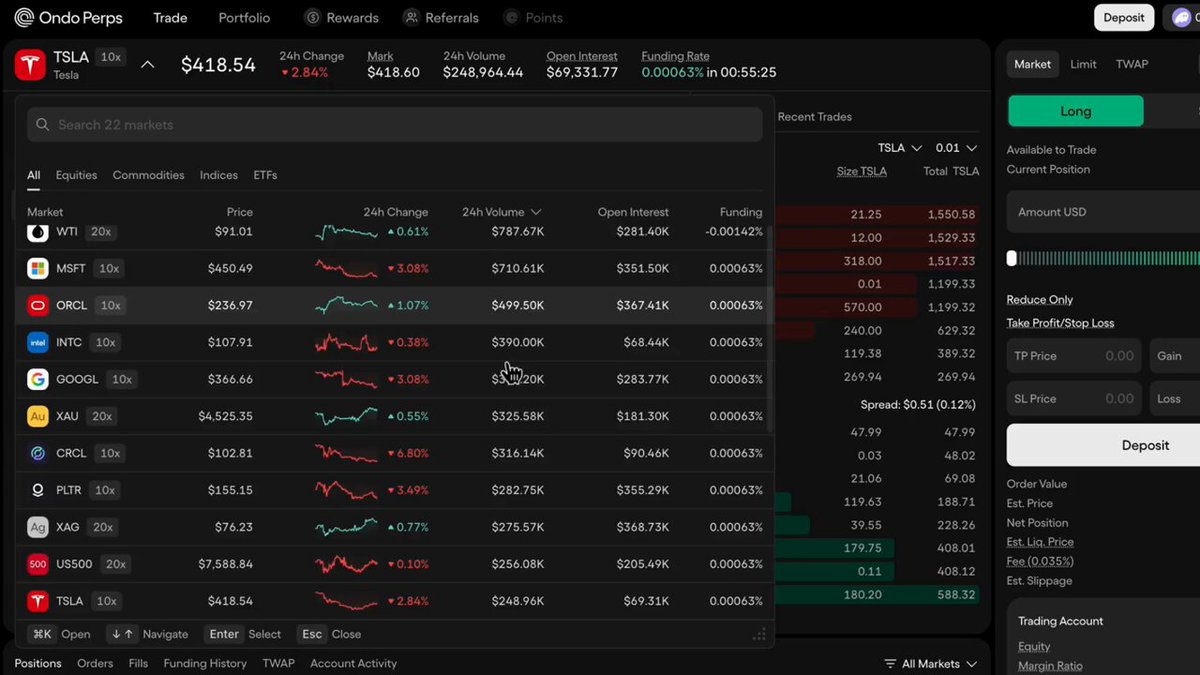Click the Oracle logo icon

38,306
